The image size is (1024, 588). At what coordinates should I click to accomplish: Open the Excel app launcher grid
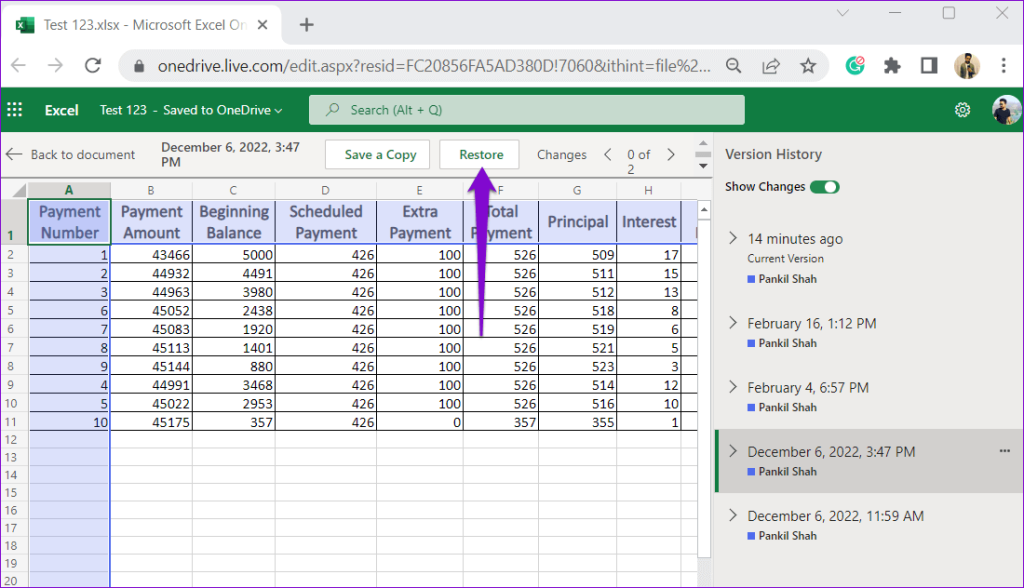(x=15, y=110)
